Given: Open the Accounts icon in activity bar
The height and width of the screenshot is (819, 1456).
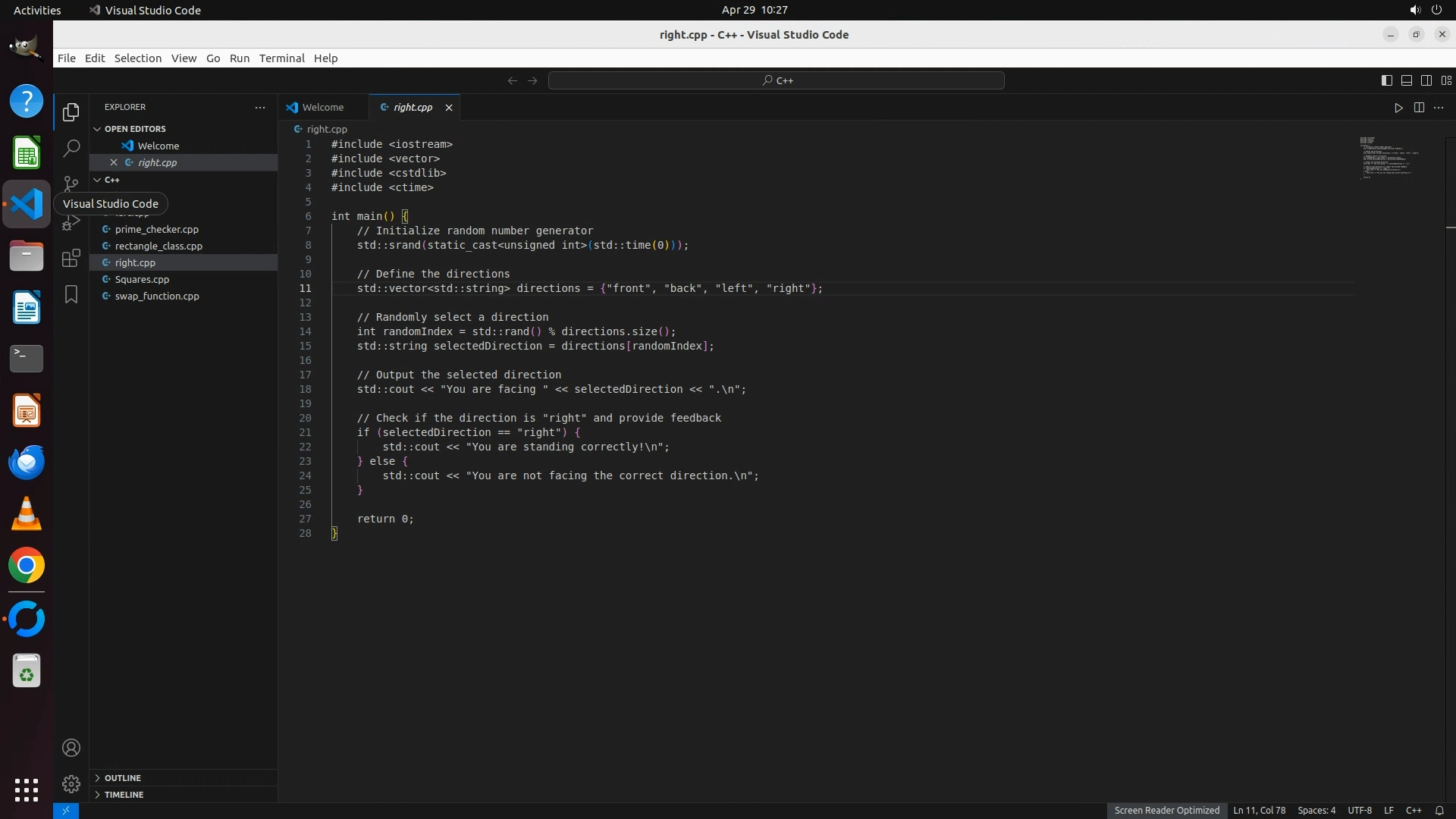Looking at the screenshot, I should coord(71,748).
